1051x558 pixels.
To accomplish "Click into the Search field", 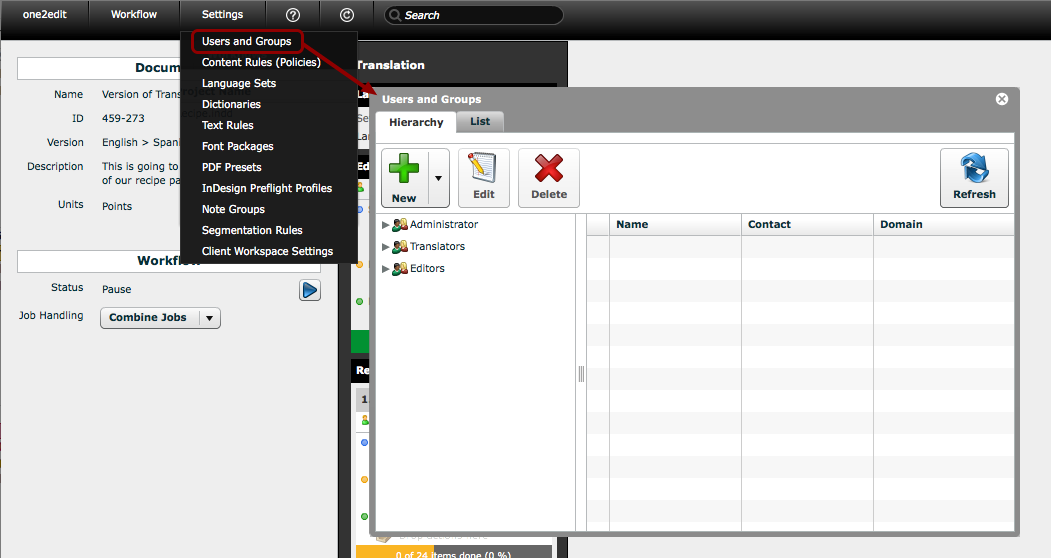I will tap(474, 15).
